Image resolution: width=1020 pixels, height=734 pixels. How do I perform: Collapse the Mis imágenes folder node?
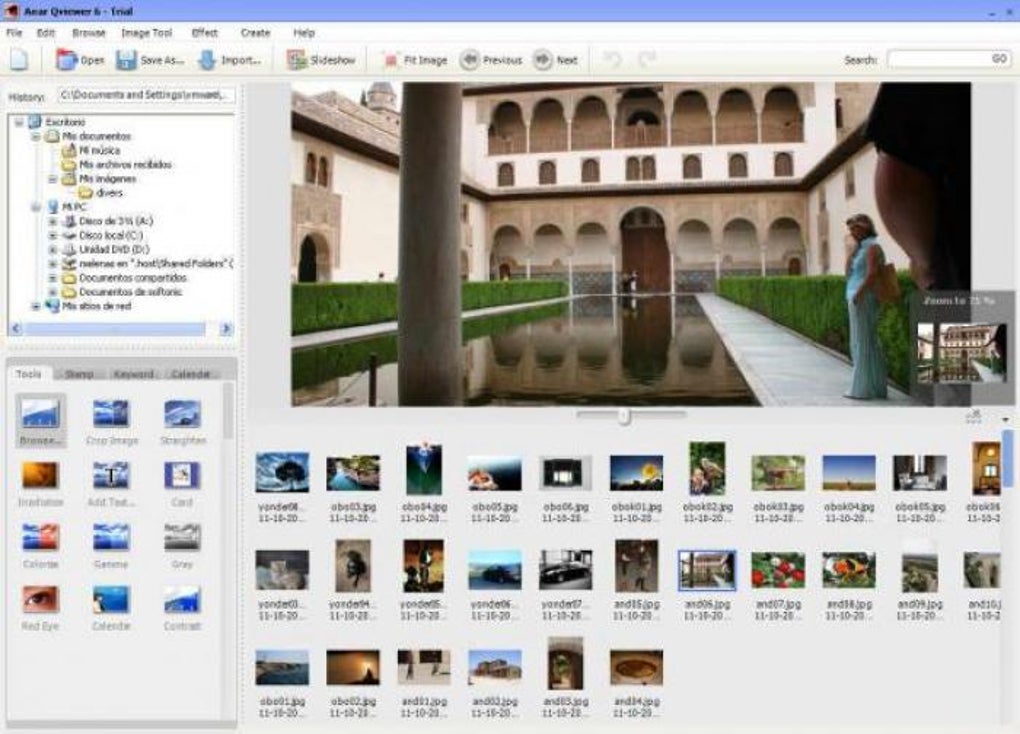coord(53,179)
